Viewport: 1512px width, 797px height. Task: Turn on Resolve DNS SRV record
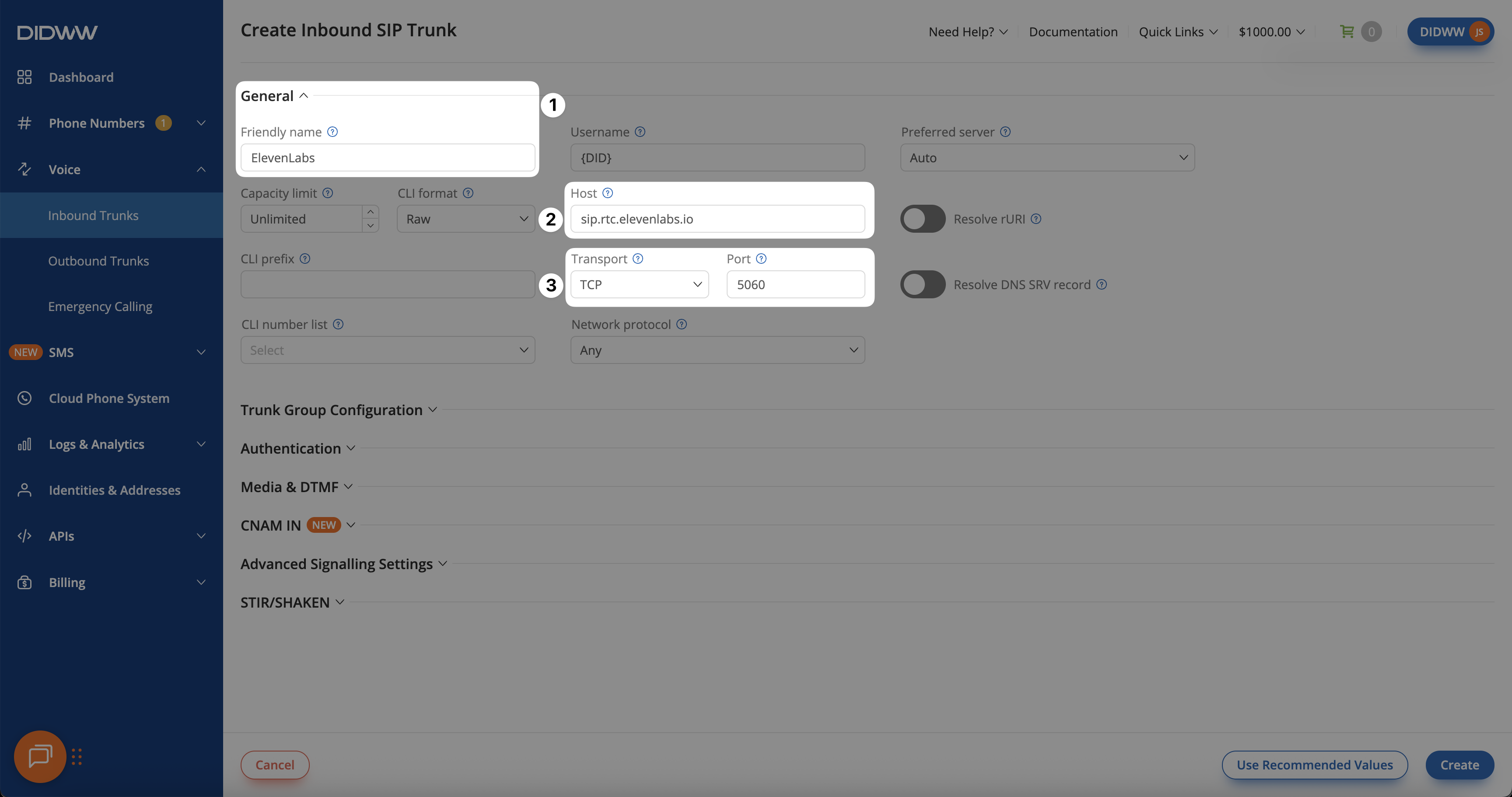click(923, 285)
